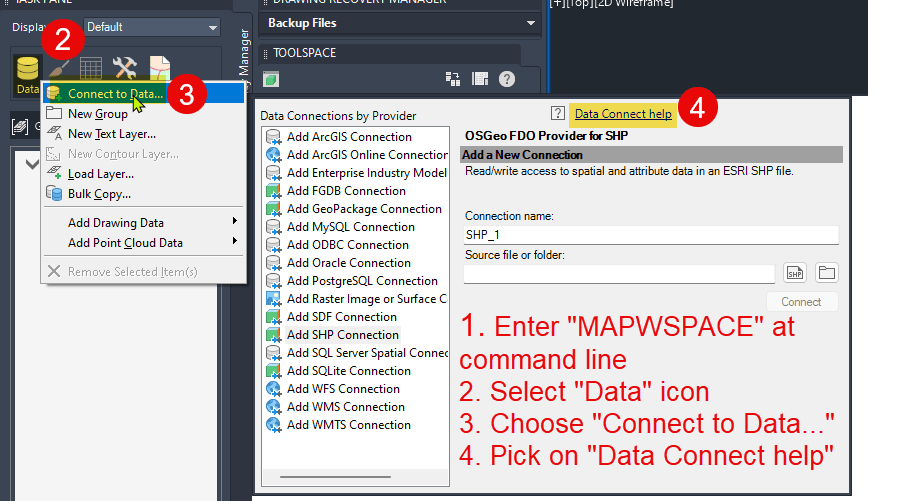The height and width of the screenshot is (501, 899).
Task: Select Add FGDB Connection provider
Action: point(346,191)
